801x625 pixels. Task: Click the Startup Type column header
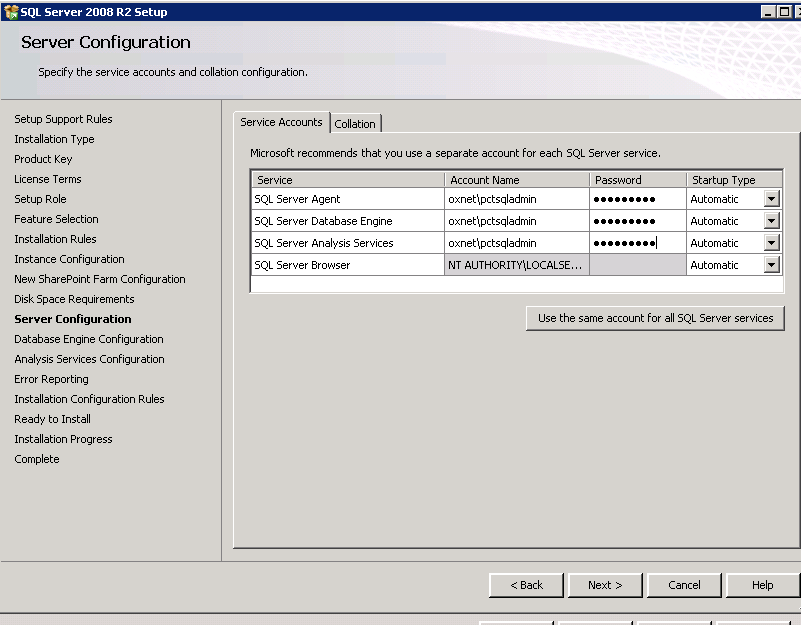734,180
